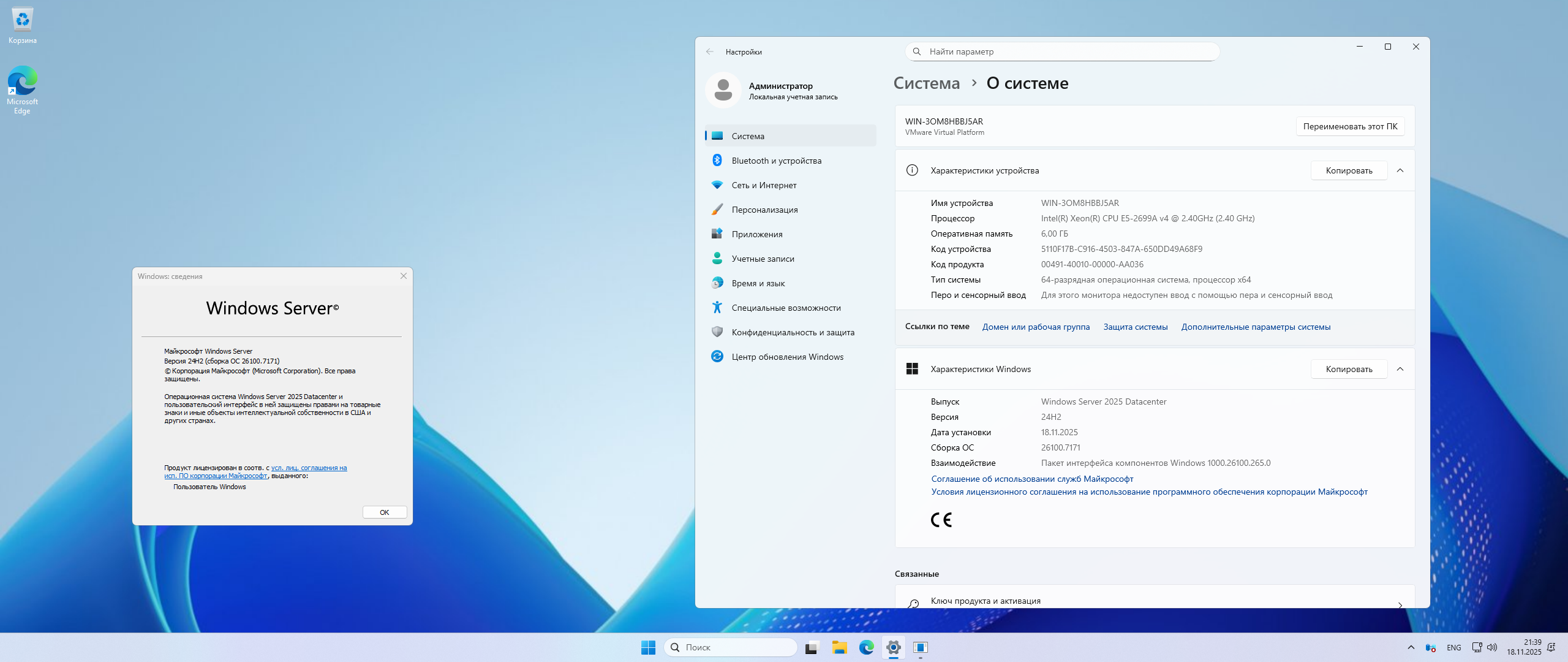Collapse Характеристики Windows section chevron
The image size is (1568, 662).
pyautogui.click(x=1400, y=369)
